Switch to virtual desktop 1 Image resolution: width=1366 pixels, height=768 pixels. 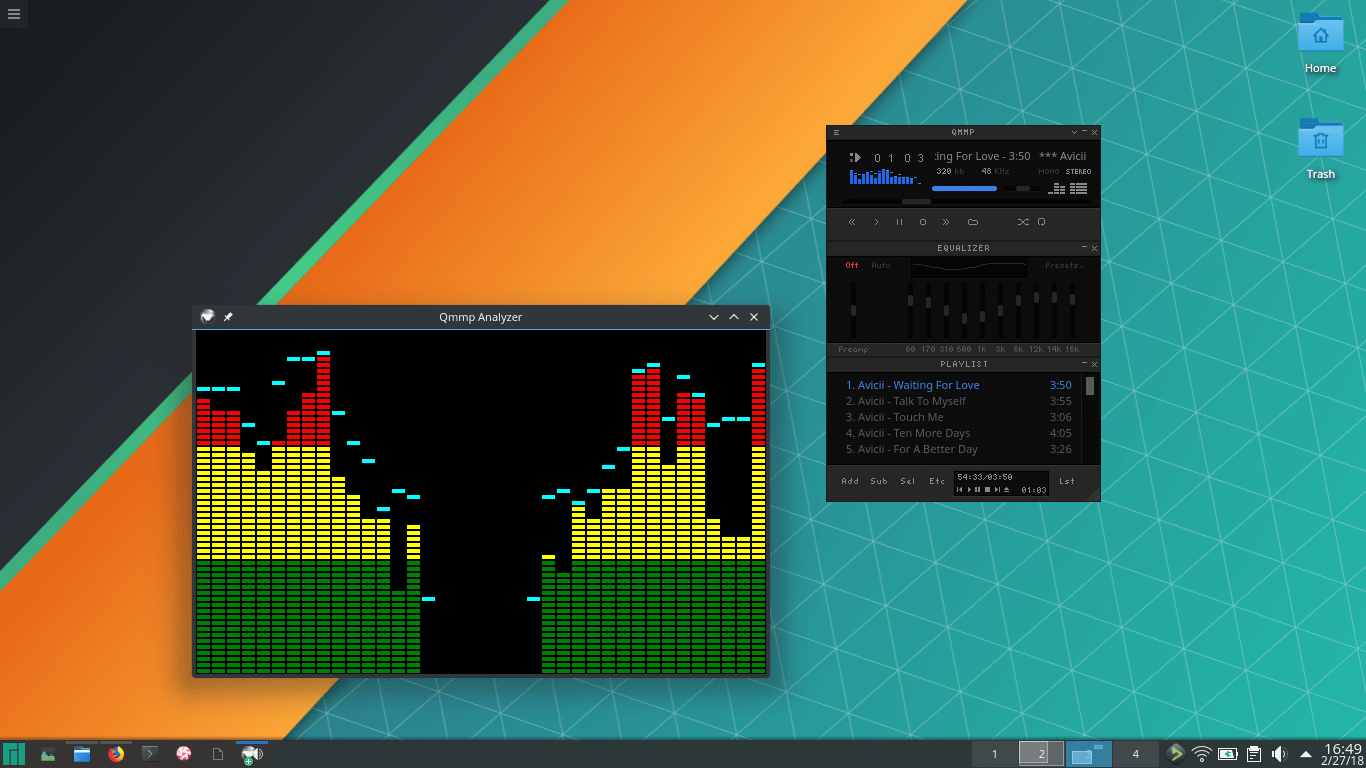pyautogui.click(x=994, y=754)
